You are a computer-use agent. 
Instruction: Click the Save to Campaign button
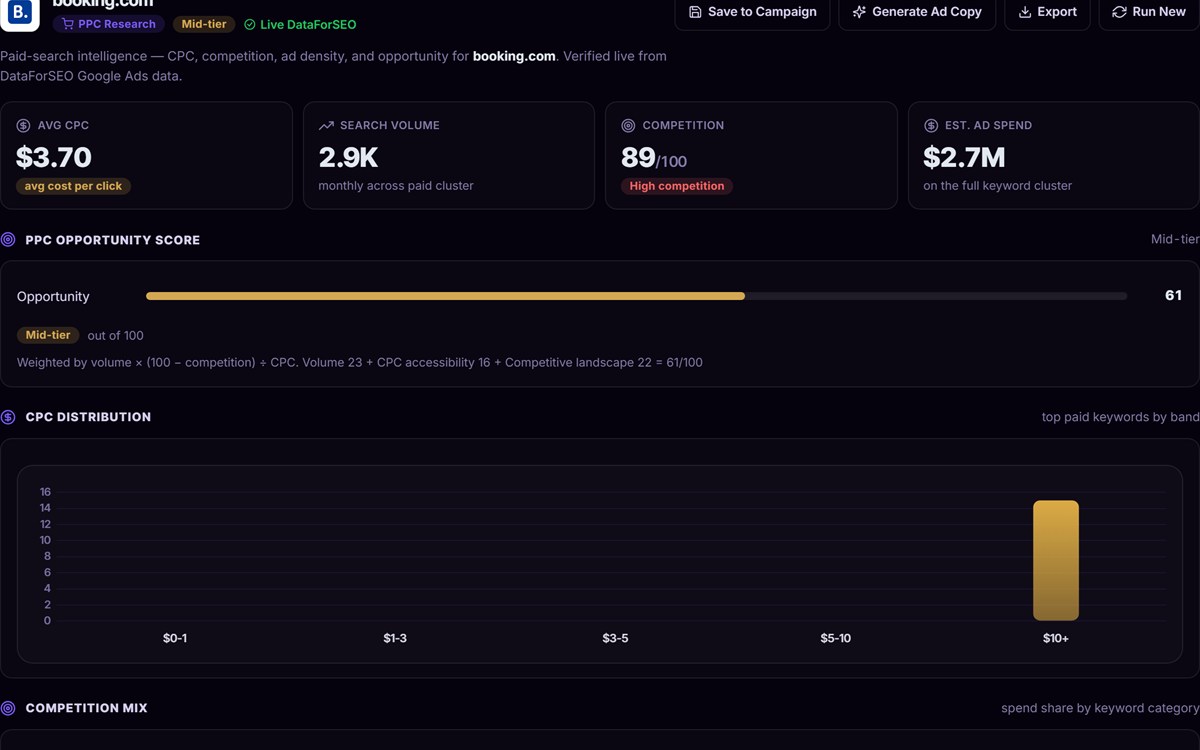point(752,12)
